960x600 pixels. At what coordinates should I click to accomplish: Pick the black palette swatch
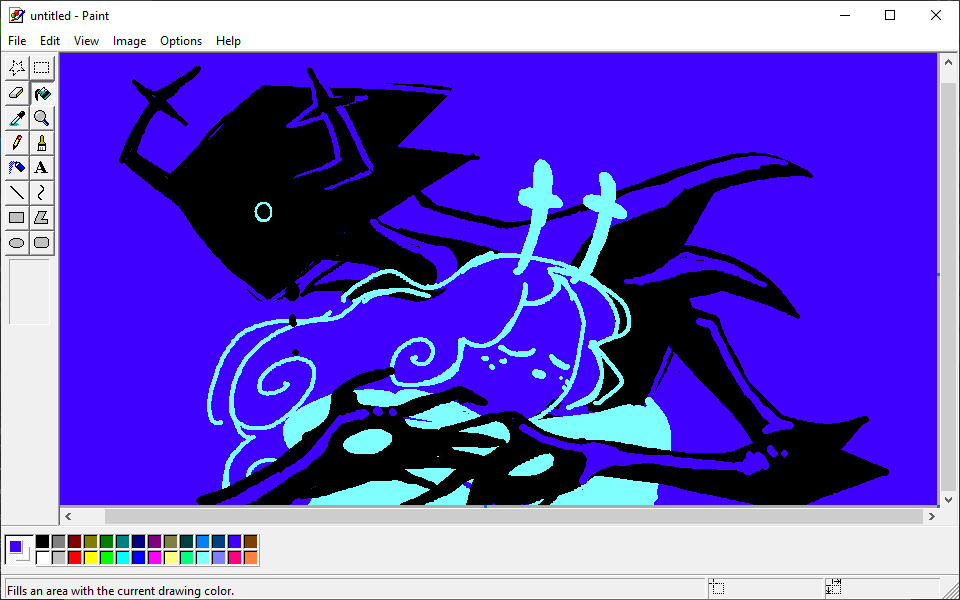(42, 541)
